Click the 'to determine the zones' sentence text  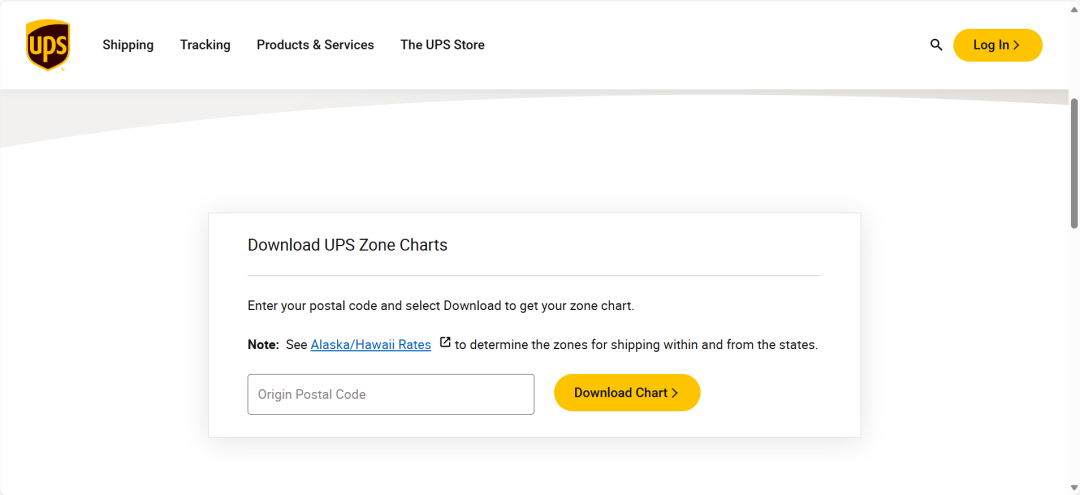pos(636,344)
